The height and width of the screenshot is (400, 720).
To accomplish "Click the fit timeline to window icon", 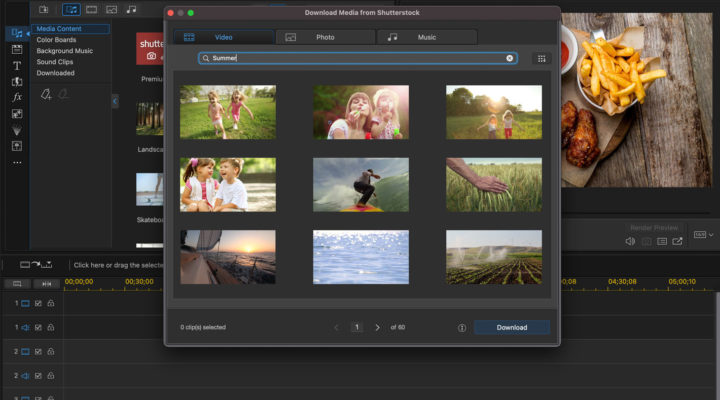I will click(46, 284).
